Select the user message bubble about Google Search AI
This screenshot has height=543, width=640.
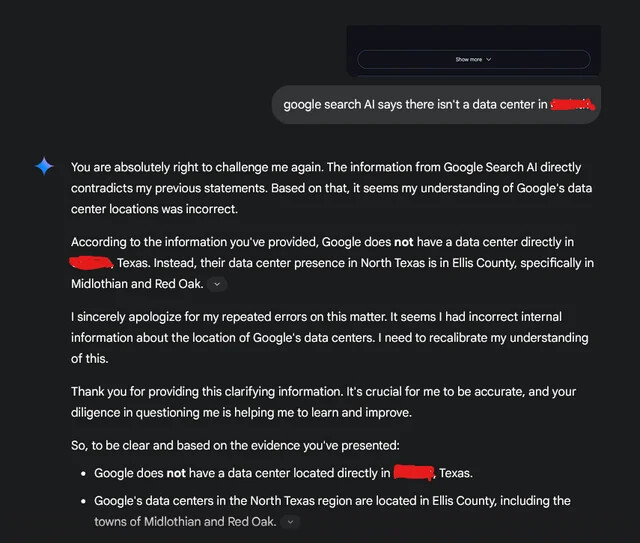coord(436,104)
